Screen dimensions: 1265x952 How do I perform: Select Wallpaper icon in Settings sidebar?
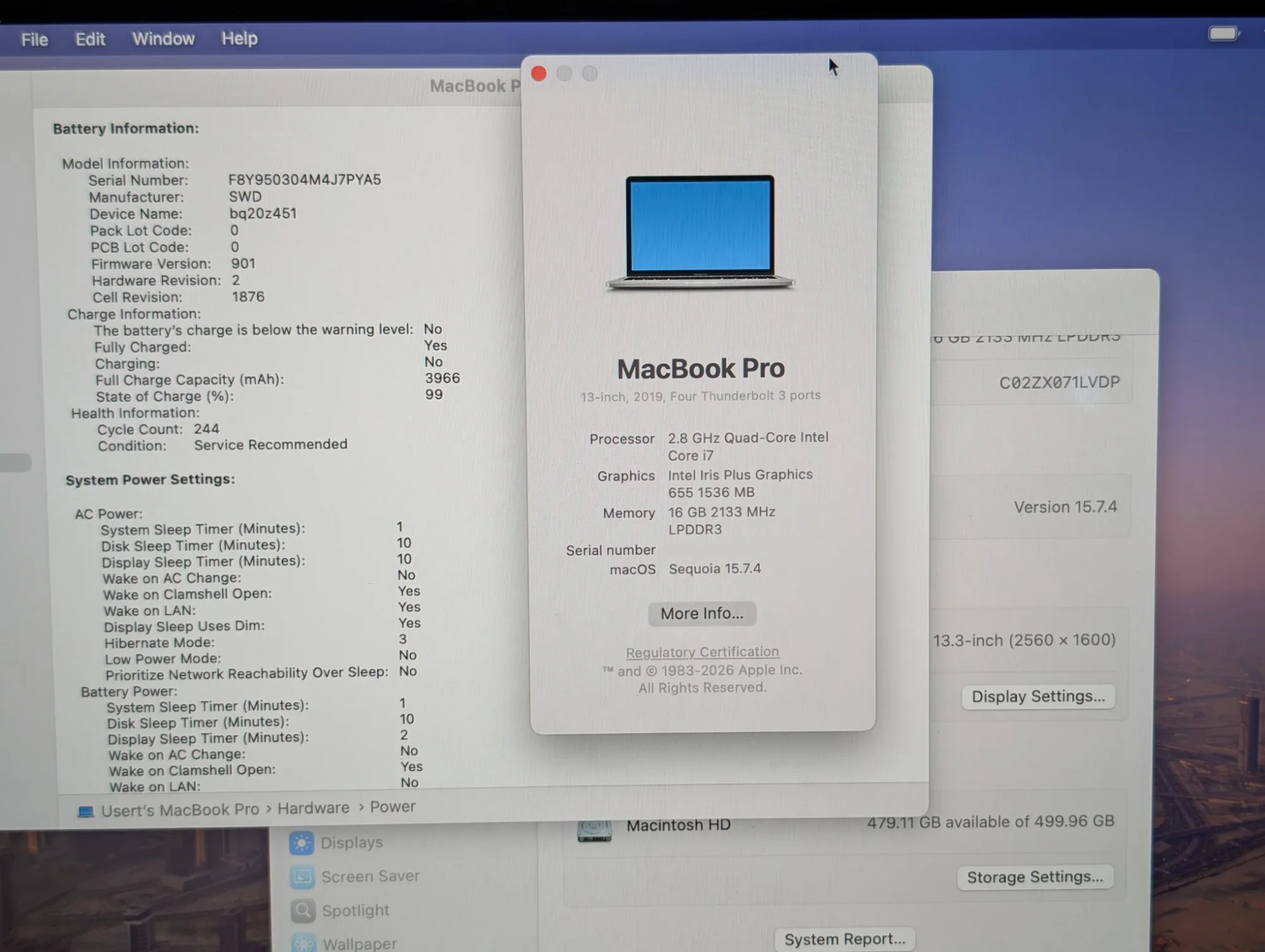[x=304, y=943]
